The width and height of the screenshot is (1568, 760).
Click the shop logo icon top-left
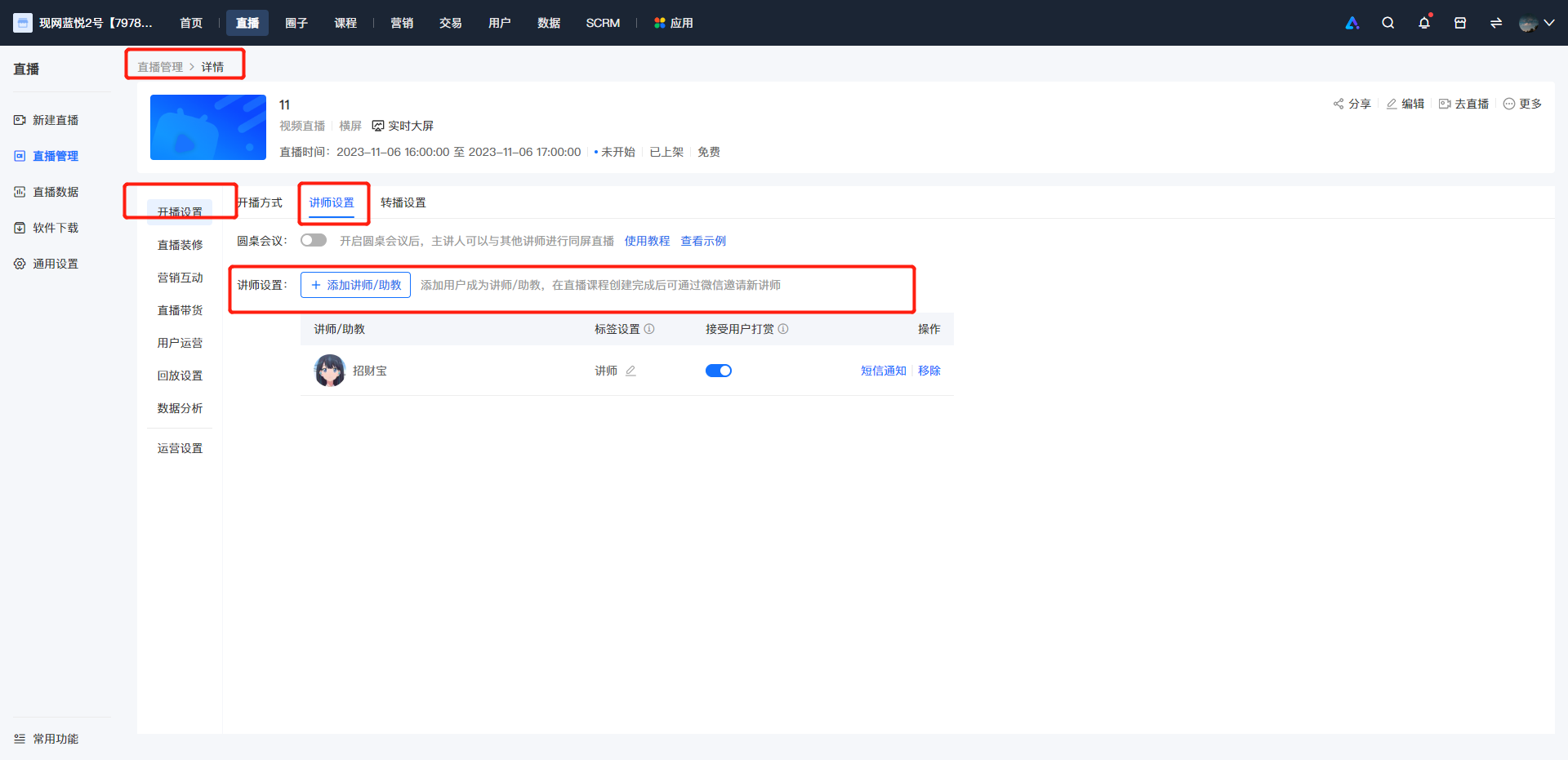point(23,23)
